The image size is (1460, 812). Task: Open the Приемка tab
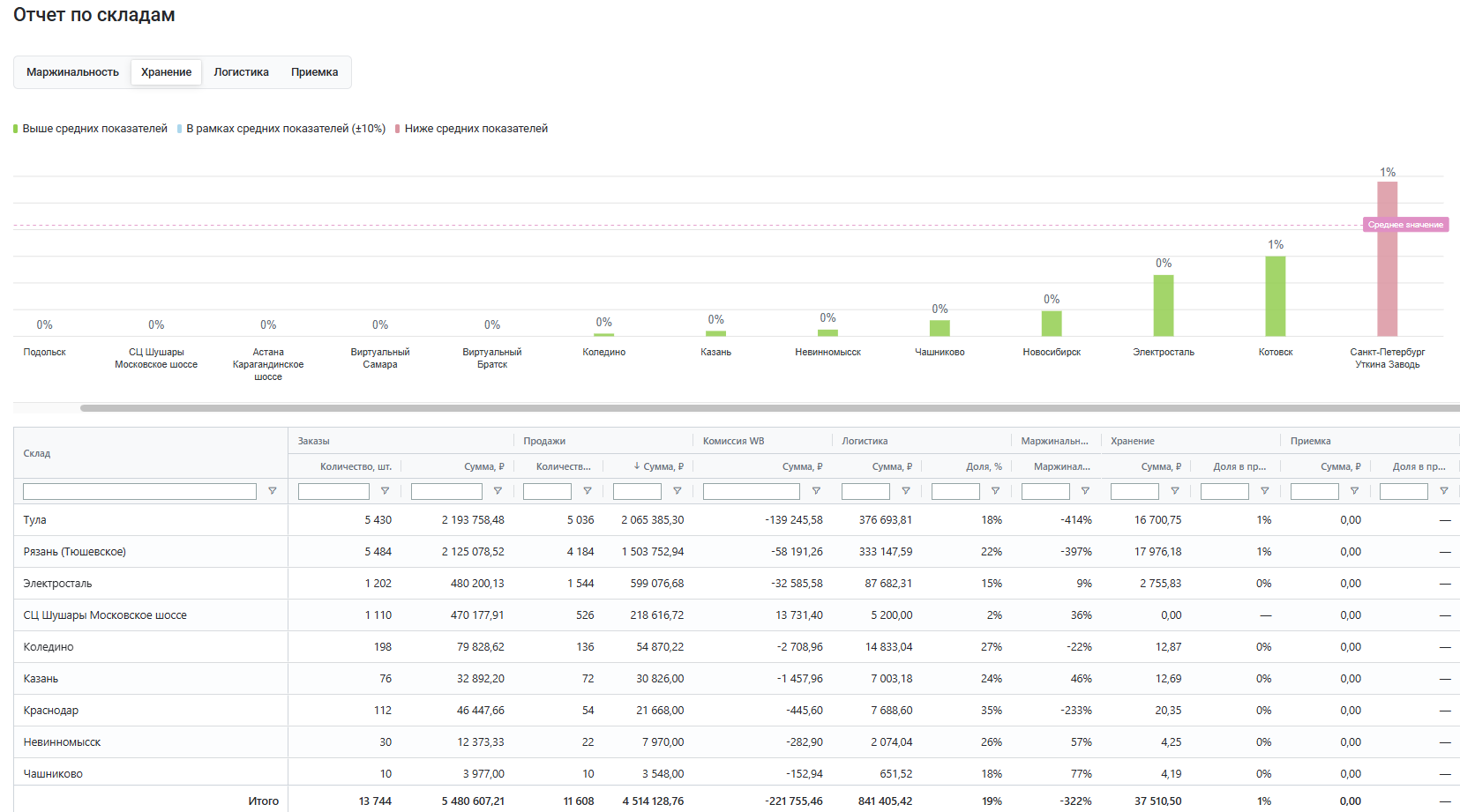(314, 72)
